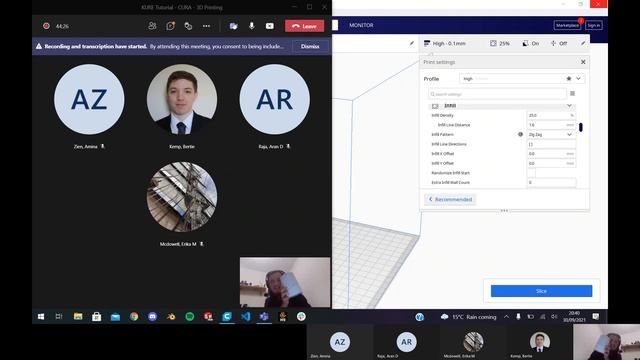Open the meeting chat in Teams
This screenshot has width=640, height=360.
coord(170,26)
